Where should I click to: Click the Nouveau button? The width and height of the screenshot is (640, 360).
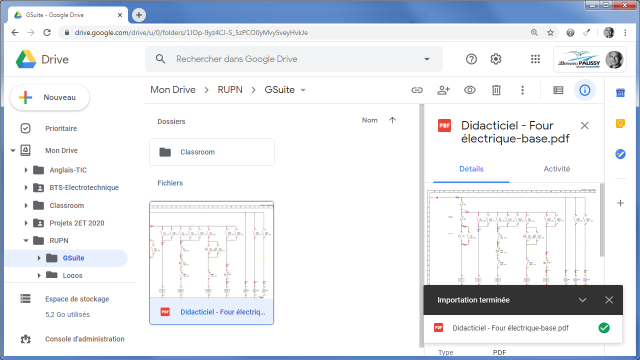tap(49, 98)
